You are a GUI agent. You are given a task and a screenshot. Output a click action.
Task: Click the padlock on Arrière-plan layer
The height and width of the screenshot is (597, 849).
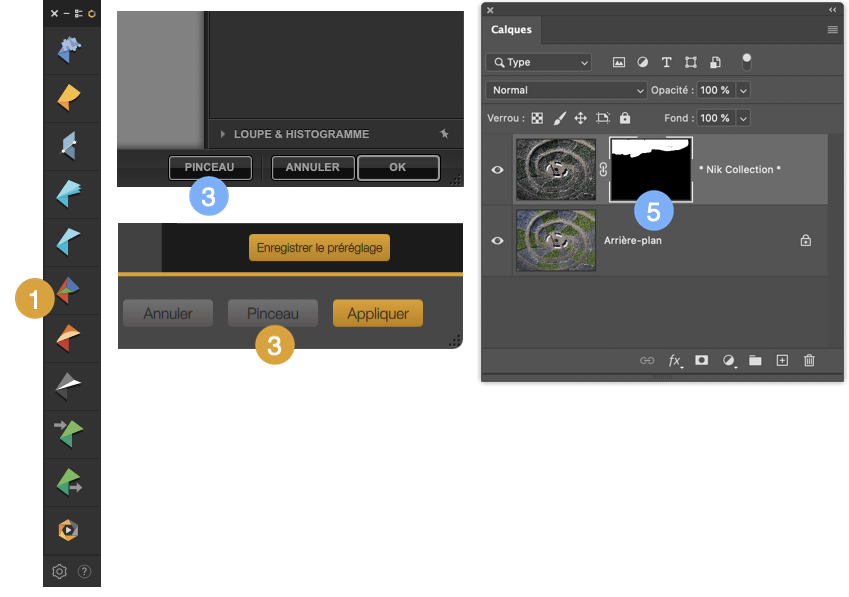pos(806,240)
